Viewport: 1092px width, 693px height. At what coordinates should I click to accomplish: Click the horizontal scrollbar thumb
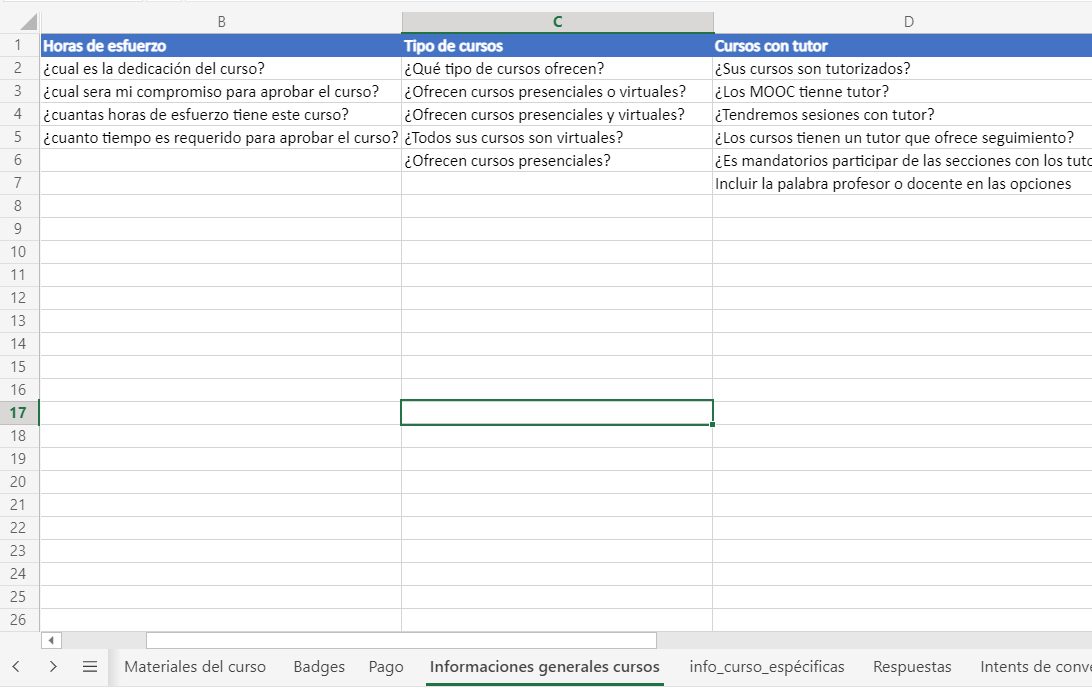point(400,640)
